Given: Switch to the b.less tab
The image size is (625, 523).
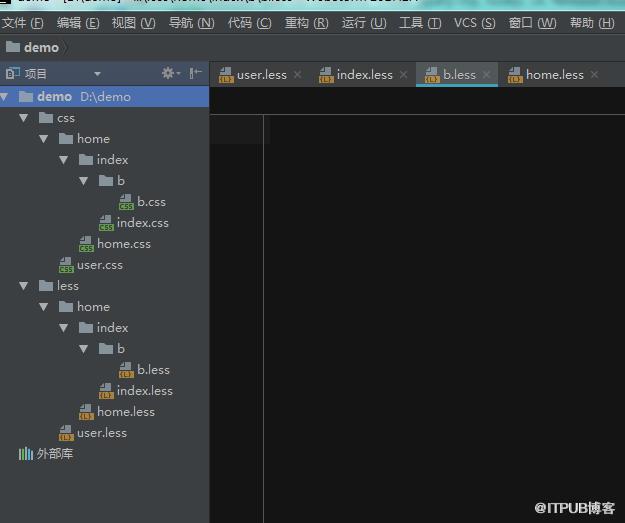Looking at the screenshot, I should (x=459, y=75).
